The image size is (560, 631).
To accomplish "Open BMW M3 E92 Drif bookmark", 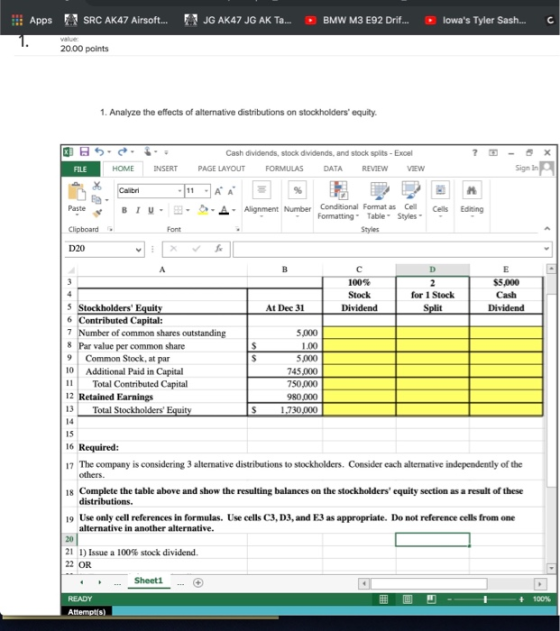I will tap(357, 20).
